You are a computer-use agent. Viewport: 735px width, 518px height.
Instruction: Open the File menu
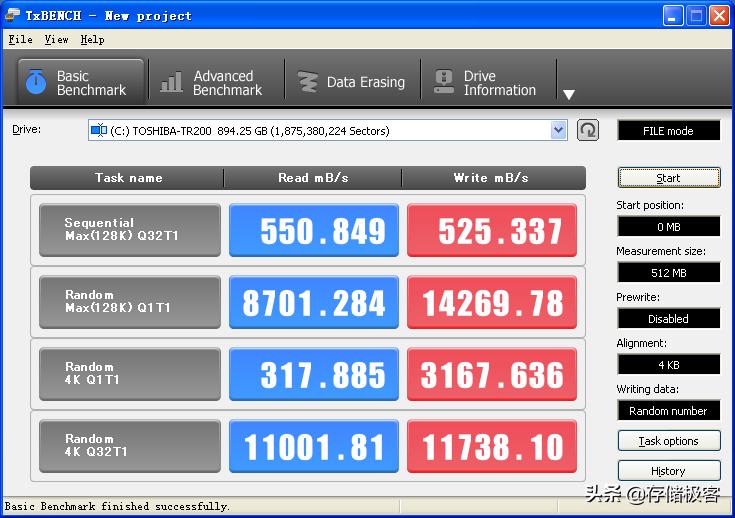[x=20, y=39]
